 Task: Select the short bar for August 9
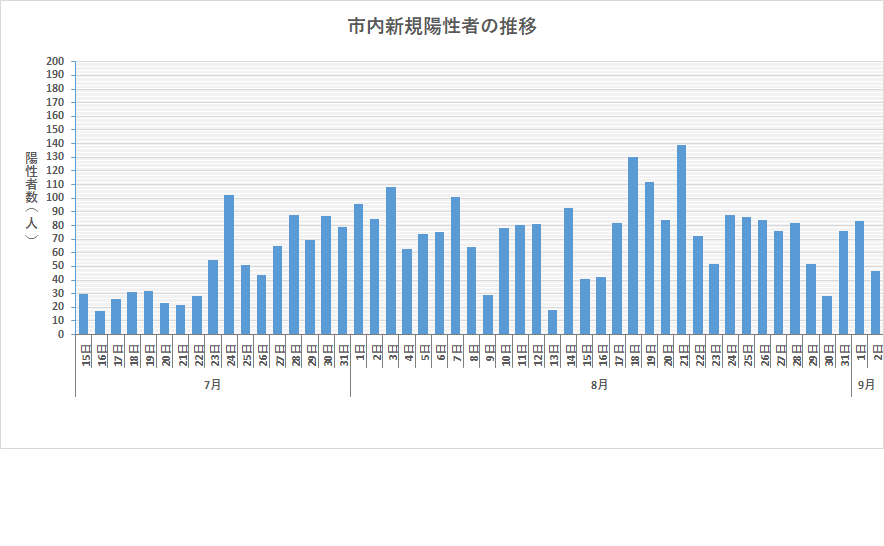[x=488, y=315]
